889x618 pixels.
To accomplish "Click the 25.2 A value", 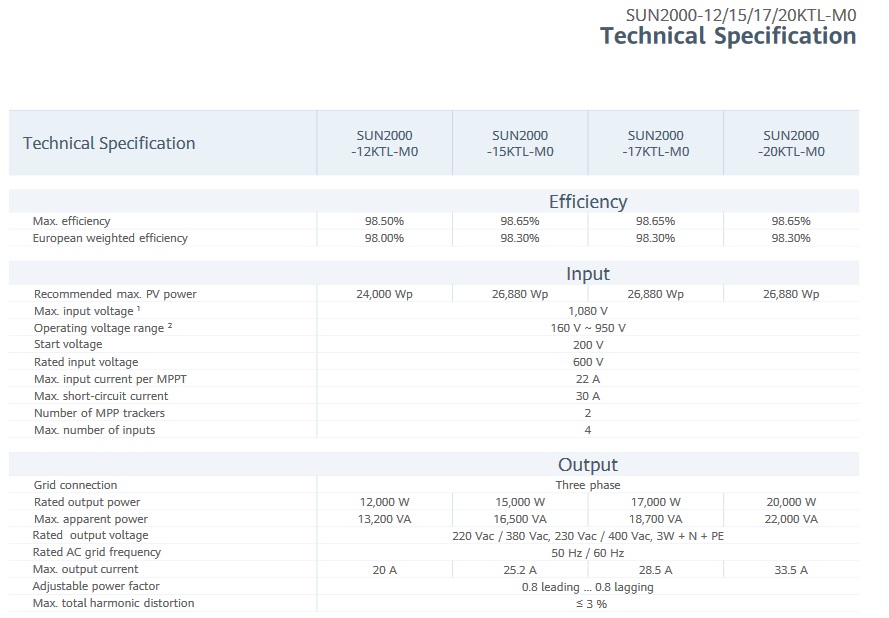I will click(520, 570).
